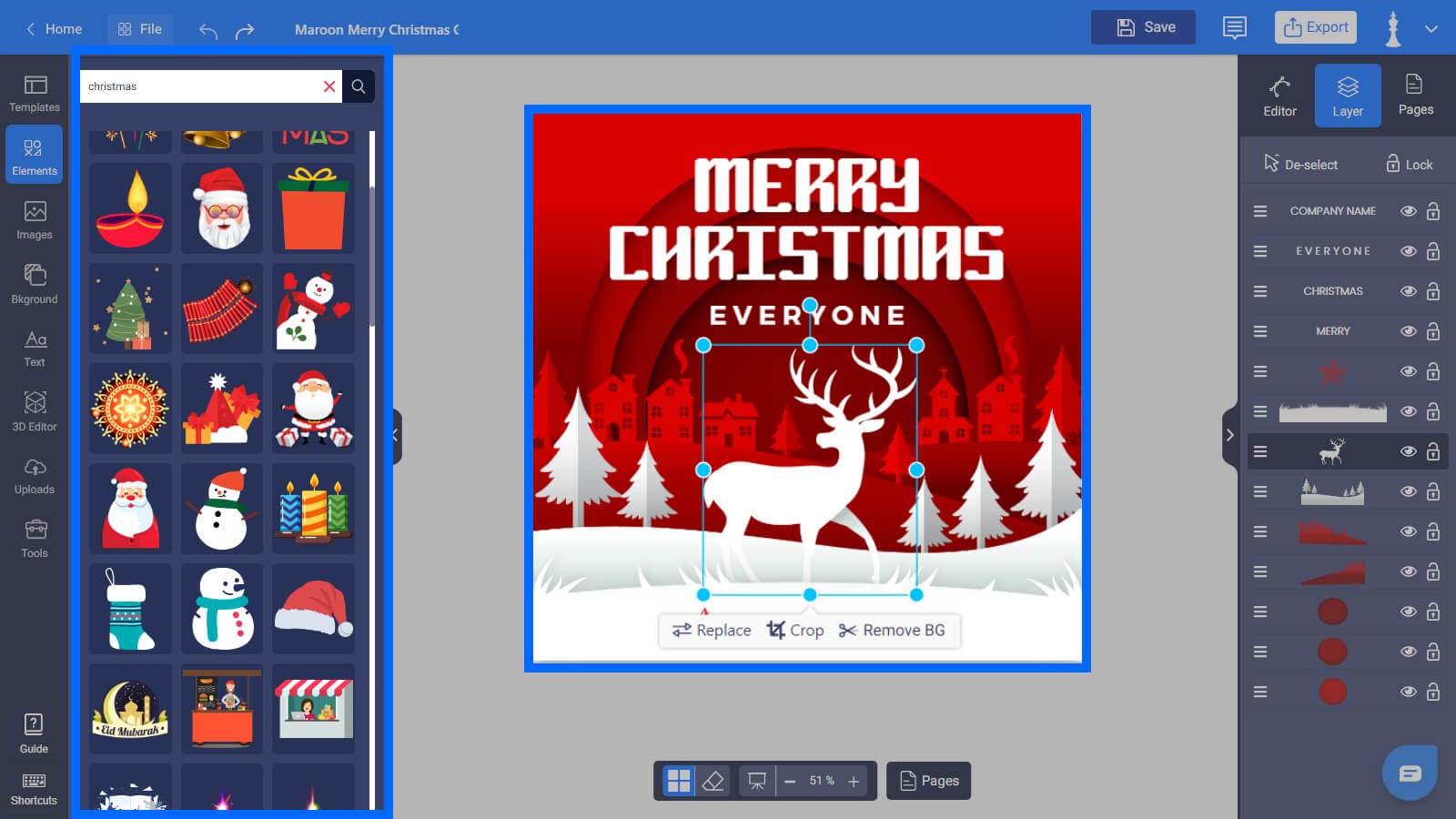Expand the right panel arrow
Screen dimensions: 1456x819
[1229, 435]
